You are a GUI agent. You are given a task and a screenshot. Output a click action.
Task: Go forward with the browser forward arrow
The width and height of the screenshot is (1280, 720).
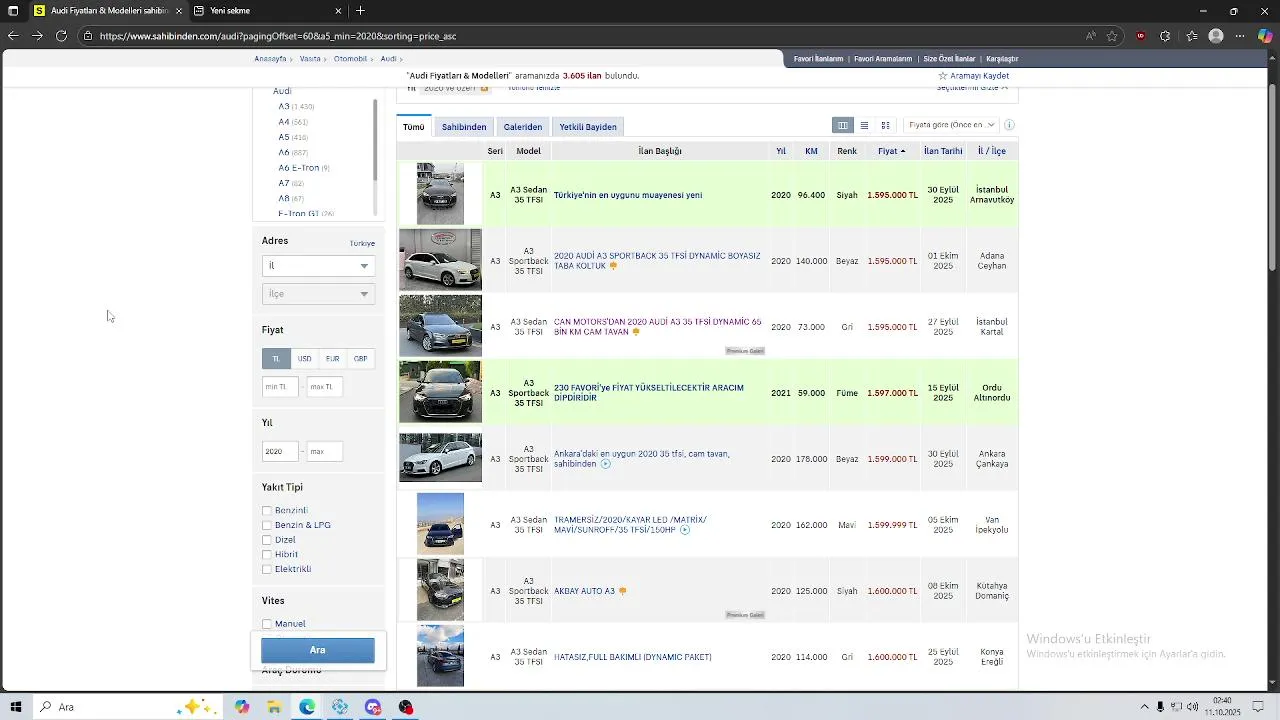coord(37,36)
